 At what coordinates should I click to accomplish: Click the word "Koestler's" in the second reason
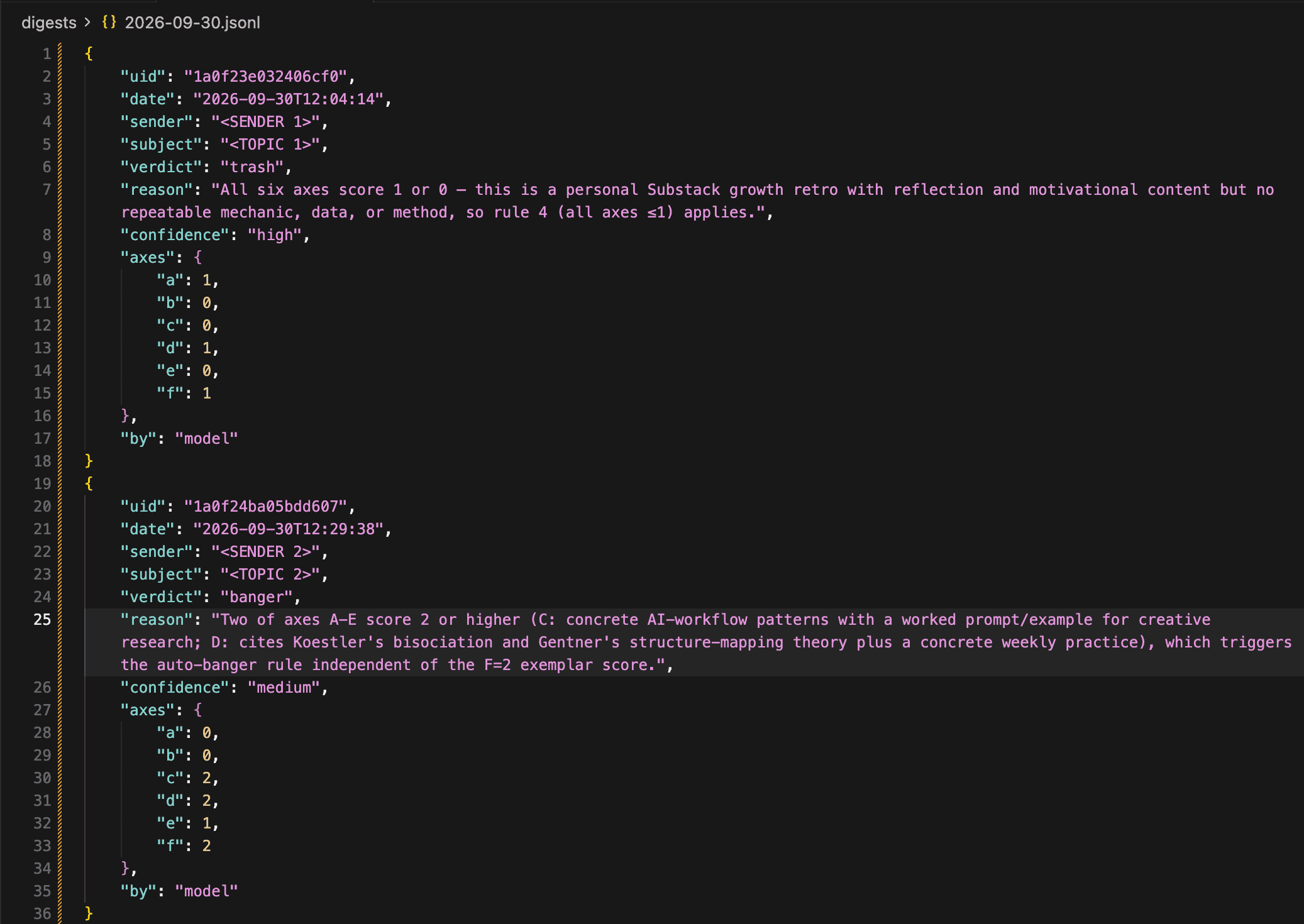(338, 642)
